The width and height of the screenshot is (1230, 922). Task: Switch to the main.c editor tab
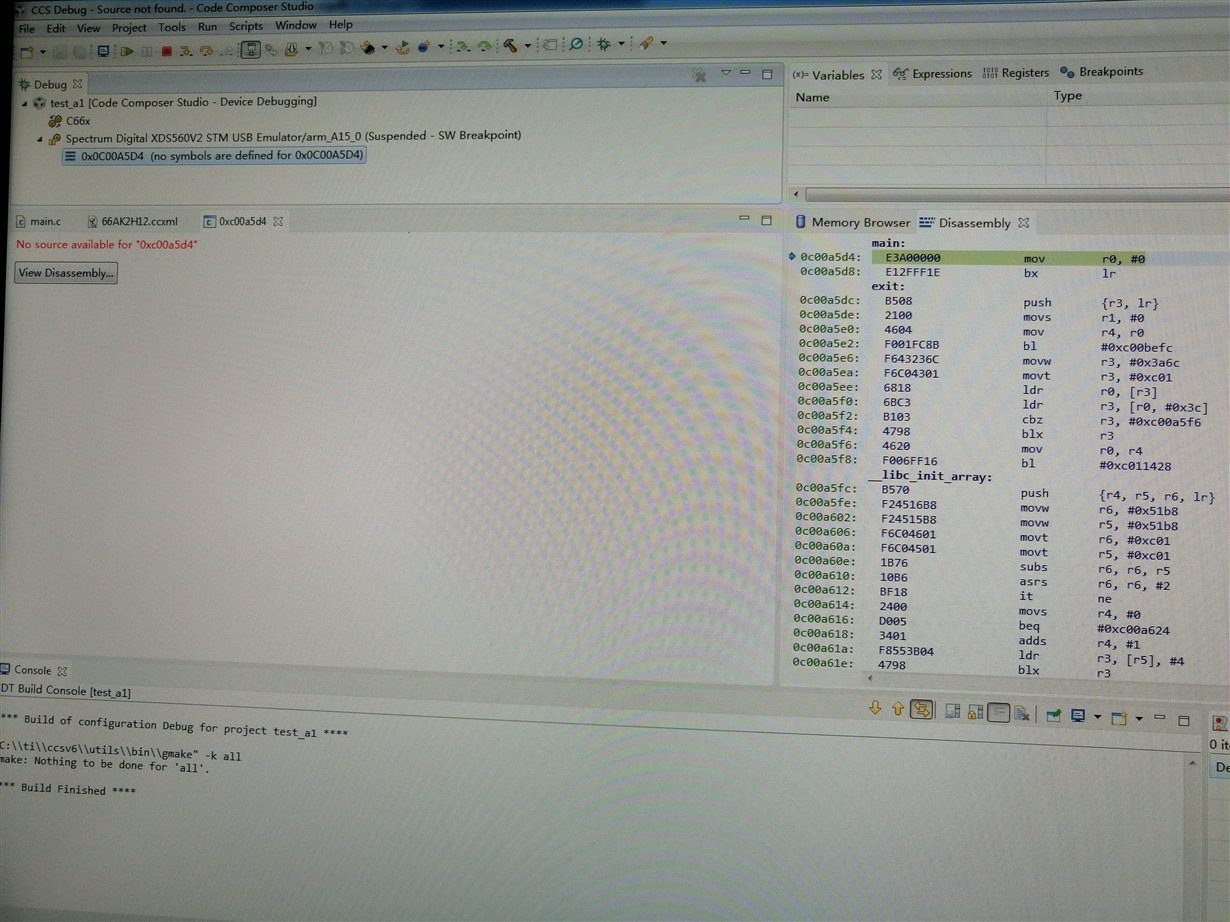tap(38, 221)
